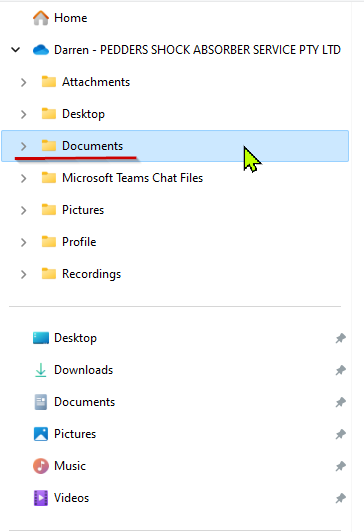Open Videos in quick access
This screenshot has width=364, height=532.
[x=72, y=498]
